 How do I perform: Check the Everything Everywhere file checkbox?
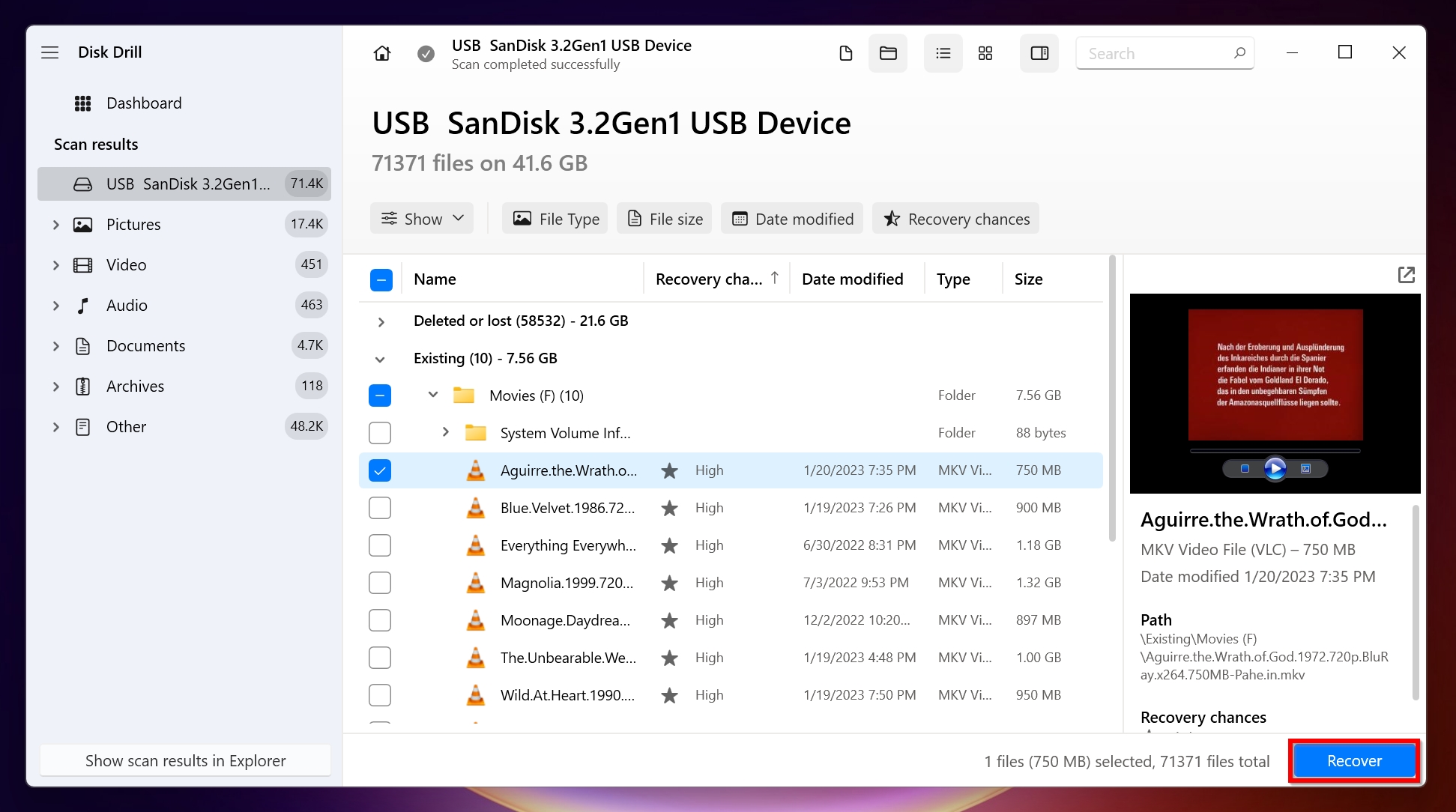click(380, 545)
